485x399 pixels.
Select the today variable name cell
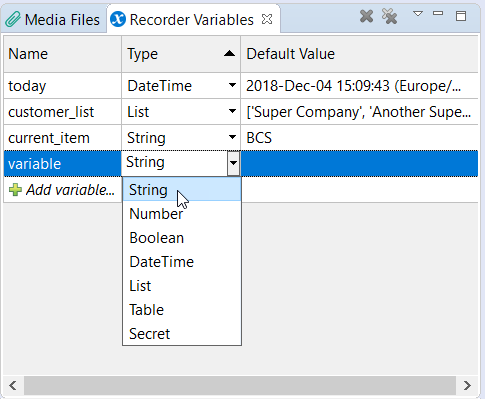tap(63, 86)
